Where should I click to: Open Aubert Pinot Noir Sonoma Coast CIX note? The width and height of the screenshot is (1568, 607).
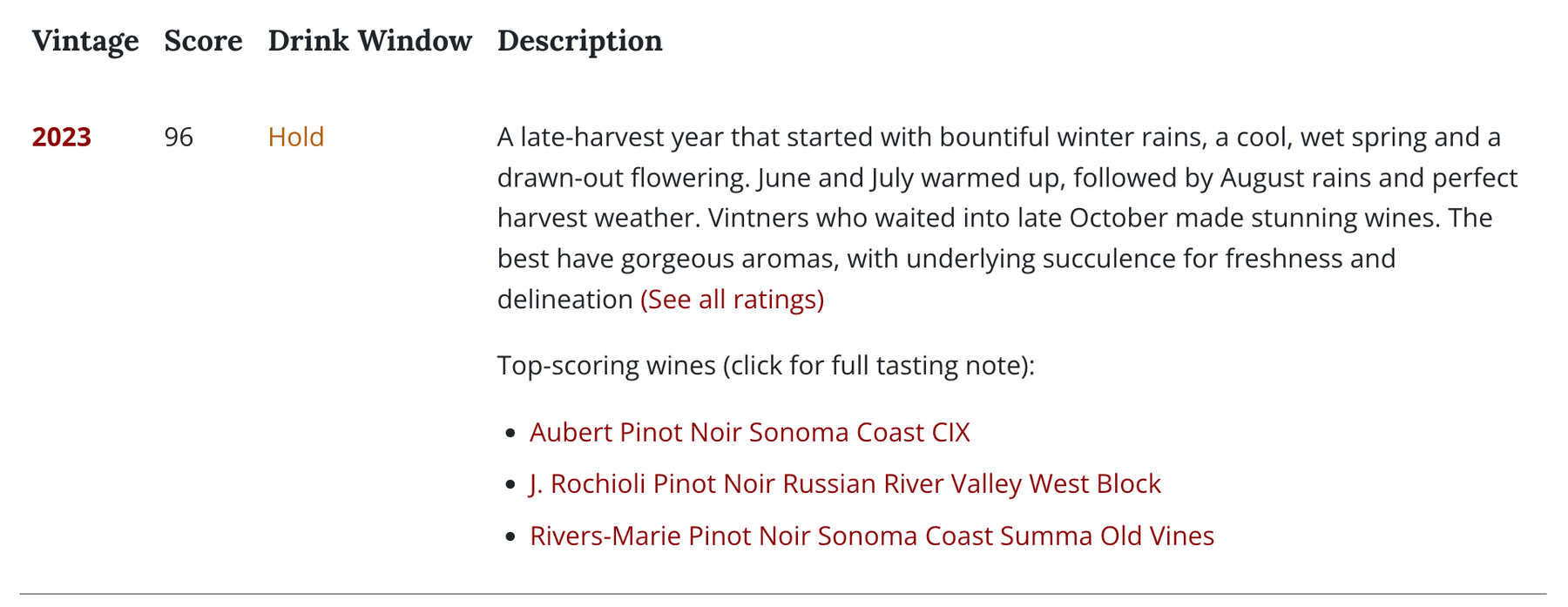[749, 432]
